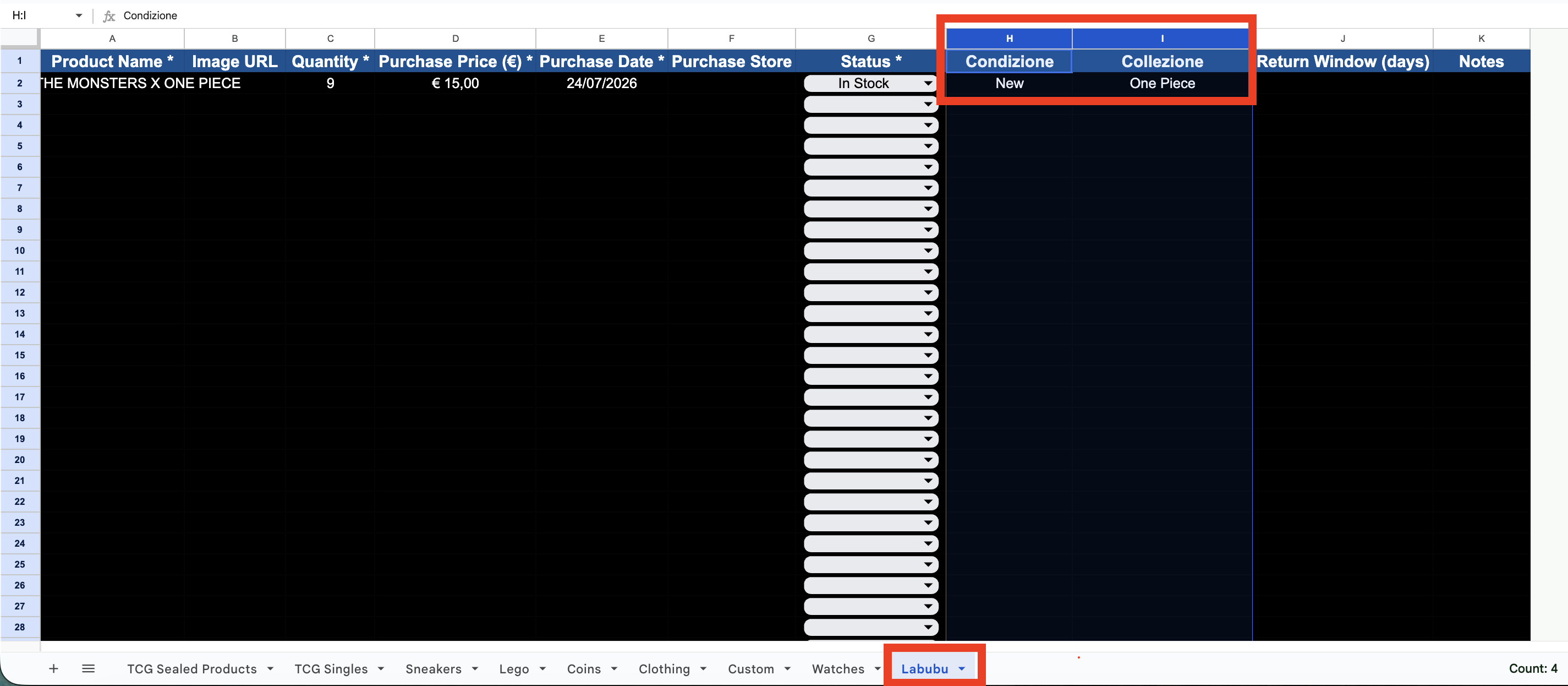Select the € 15,00 purchase price cell
The width and height of the screenshot is (1568, 686).
point(454,84)
